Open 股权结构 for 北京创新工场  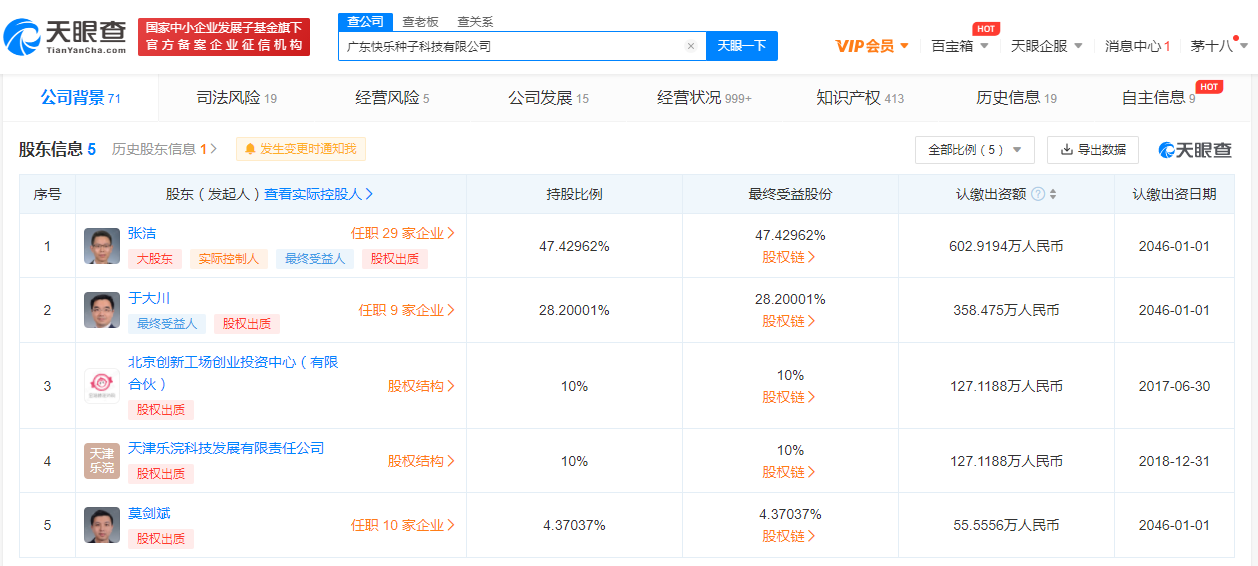click(x=421, y=386)
